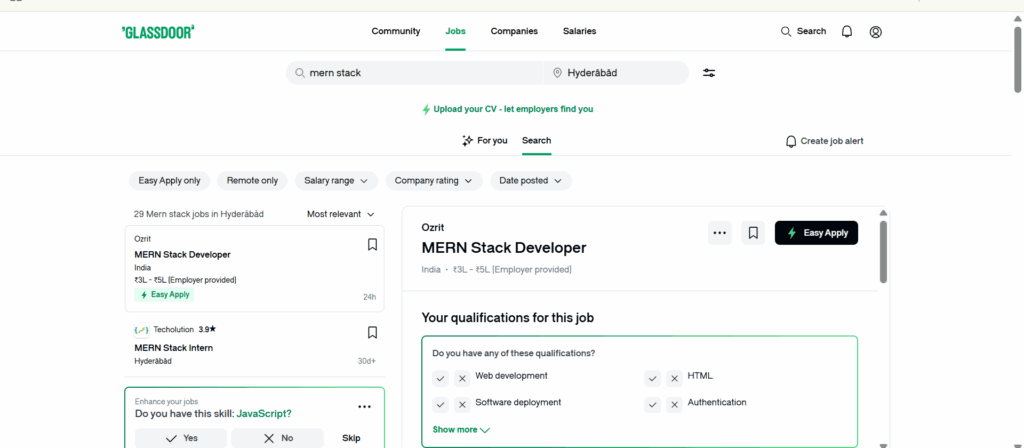Open the notifications bell icon
This screenshot has height=448, width=1024.
pos(847,32)
